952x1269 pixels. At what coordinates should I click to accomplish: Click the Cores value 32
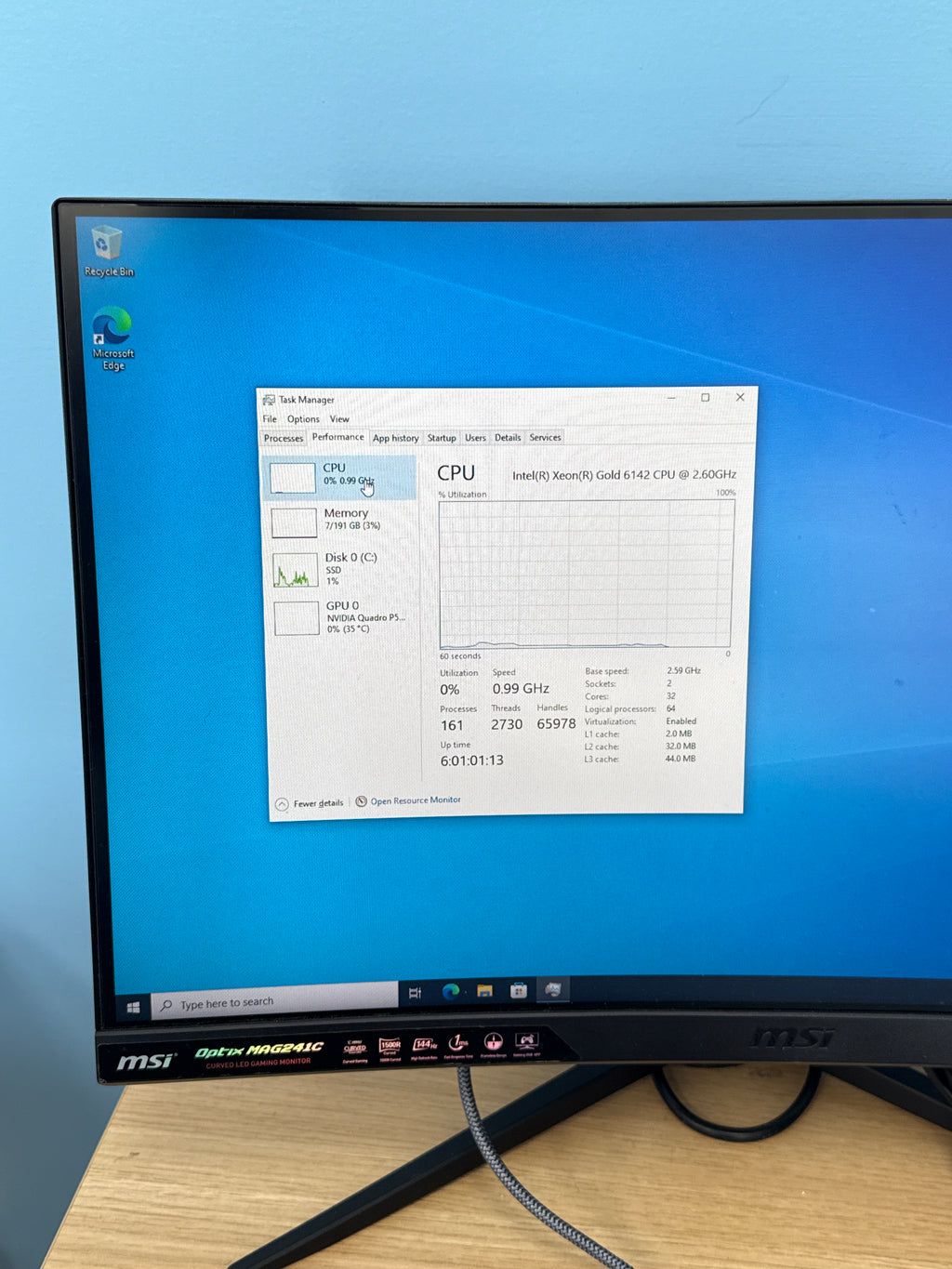tap(671, 695)
